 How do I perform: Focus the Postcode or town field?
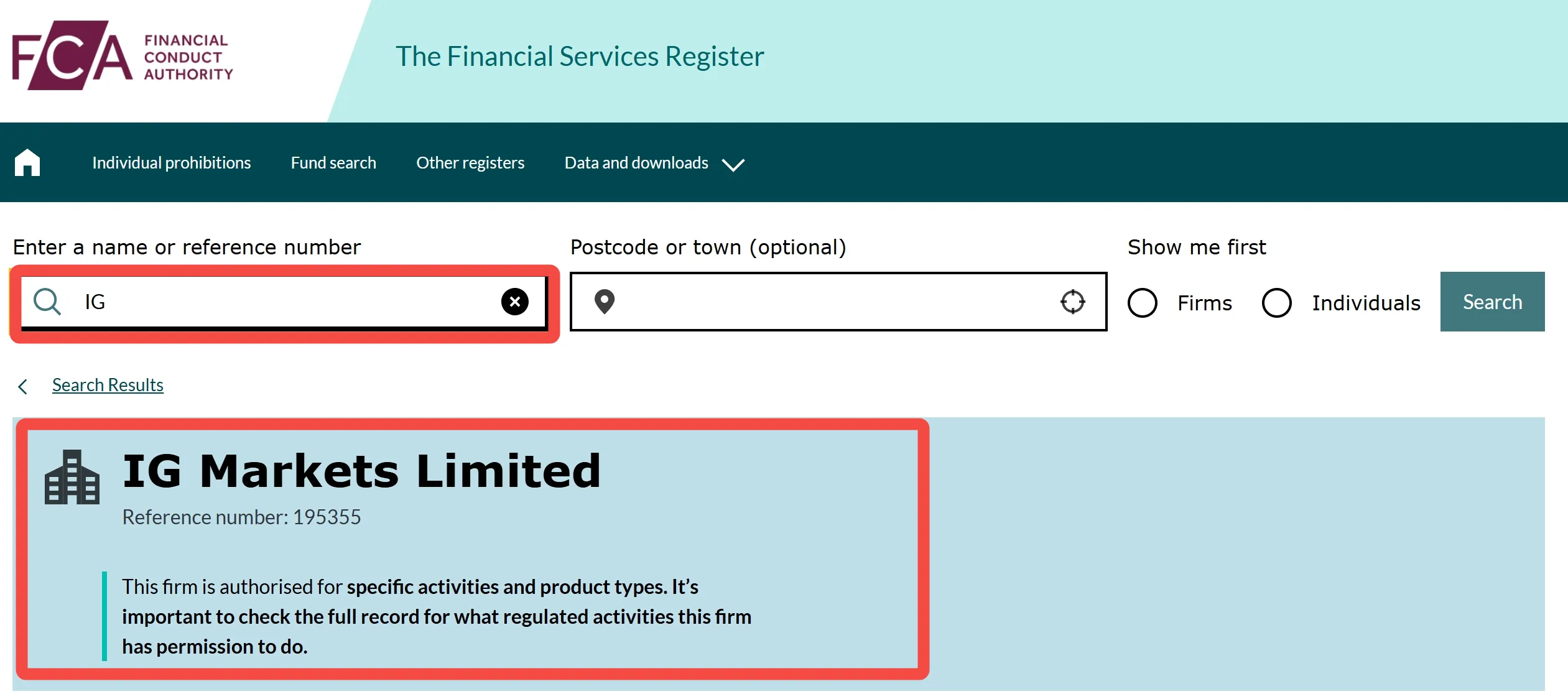tap(838, 302)
